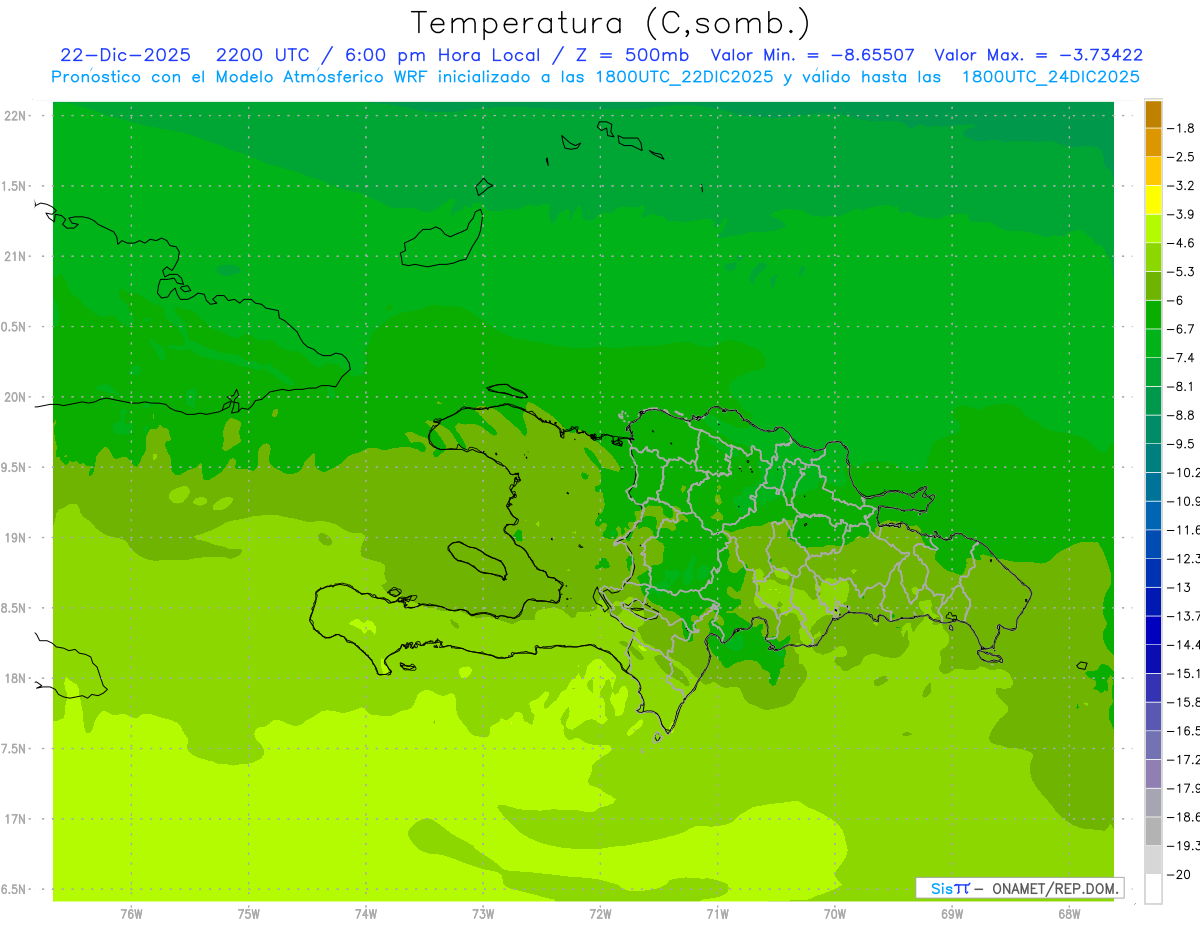
Task: Pick the orange swatch between -1.8 and -2.5
Action: [x=1153, y=143]
